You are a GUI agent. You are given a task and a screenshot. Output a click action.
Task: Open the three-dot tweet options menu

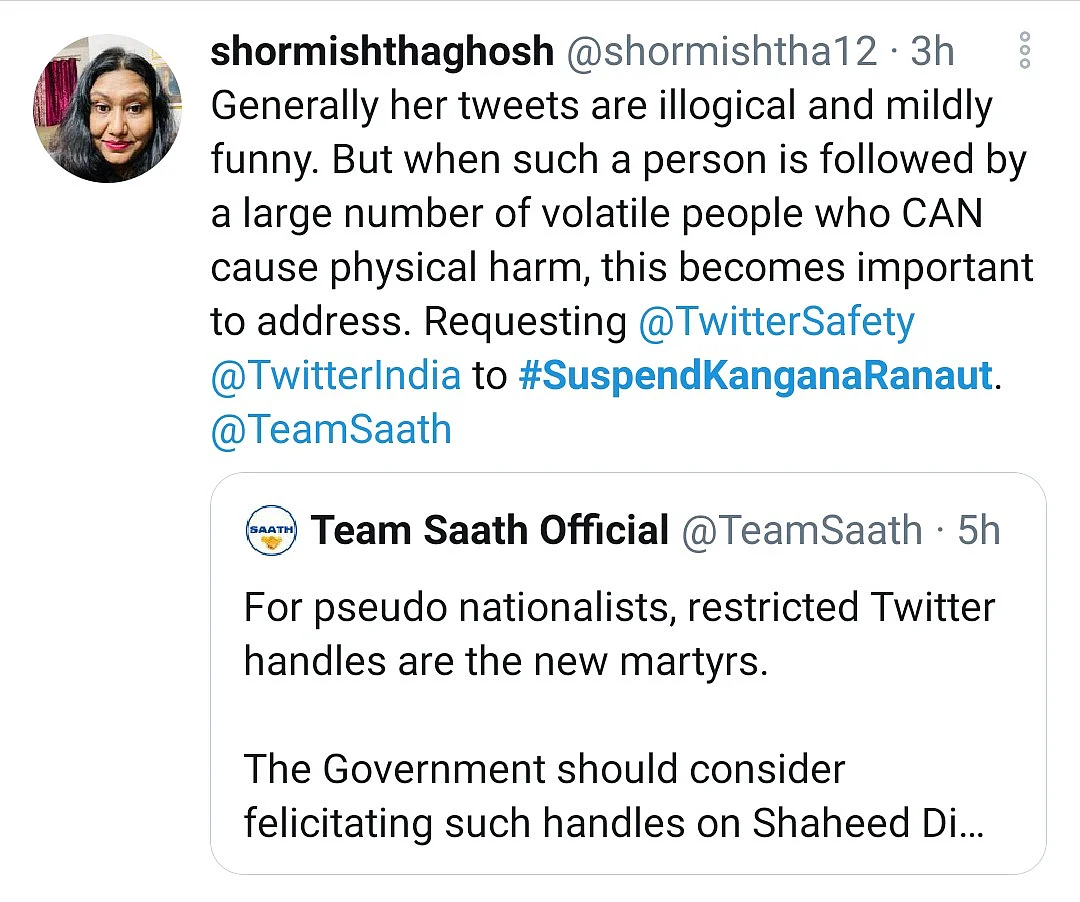point(1024,50)
